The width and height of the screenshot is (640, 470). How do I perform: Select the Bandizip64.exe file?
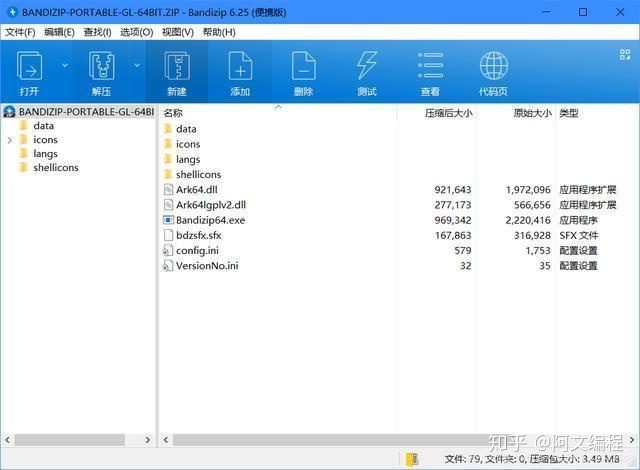pos(210,220)
